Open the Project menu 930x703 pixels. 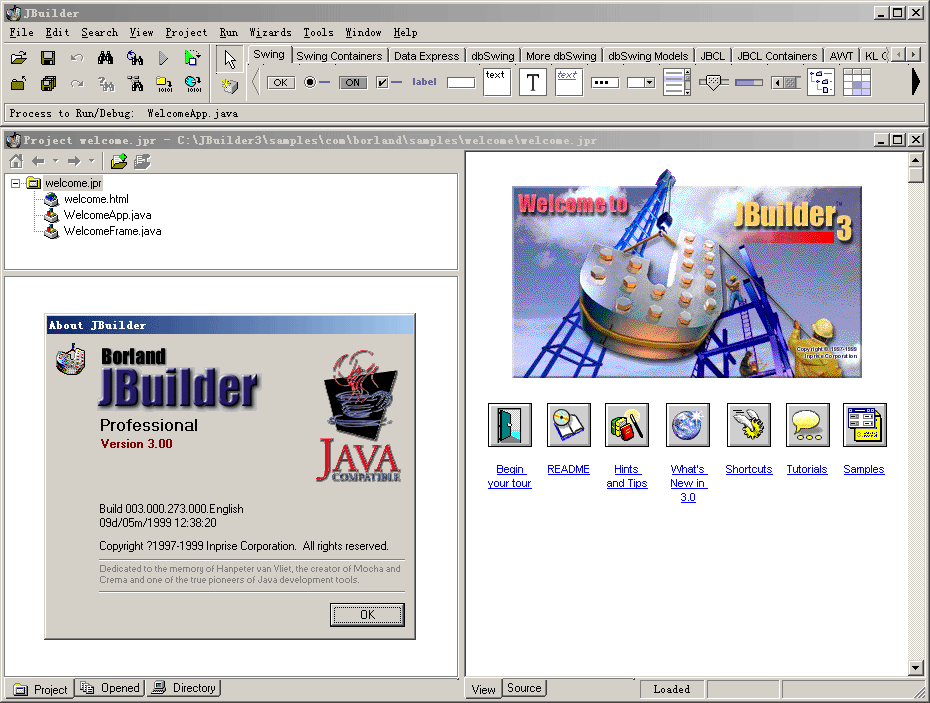pos(186,32)
